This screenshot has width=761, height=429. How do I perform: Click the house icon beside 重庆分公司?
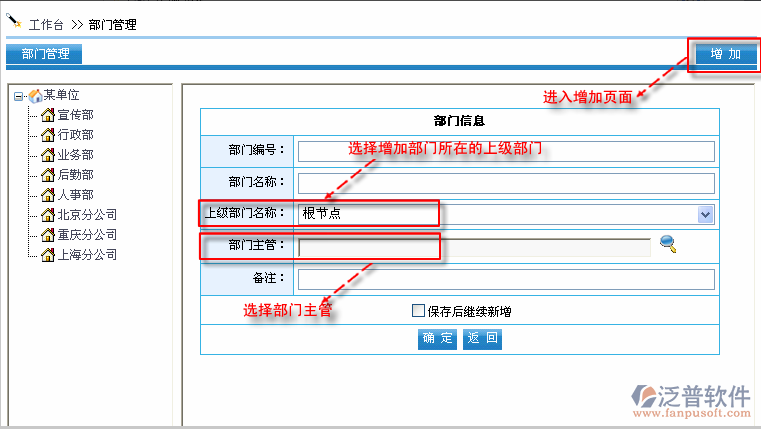click(48, 234)
